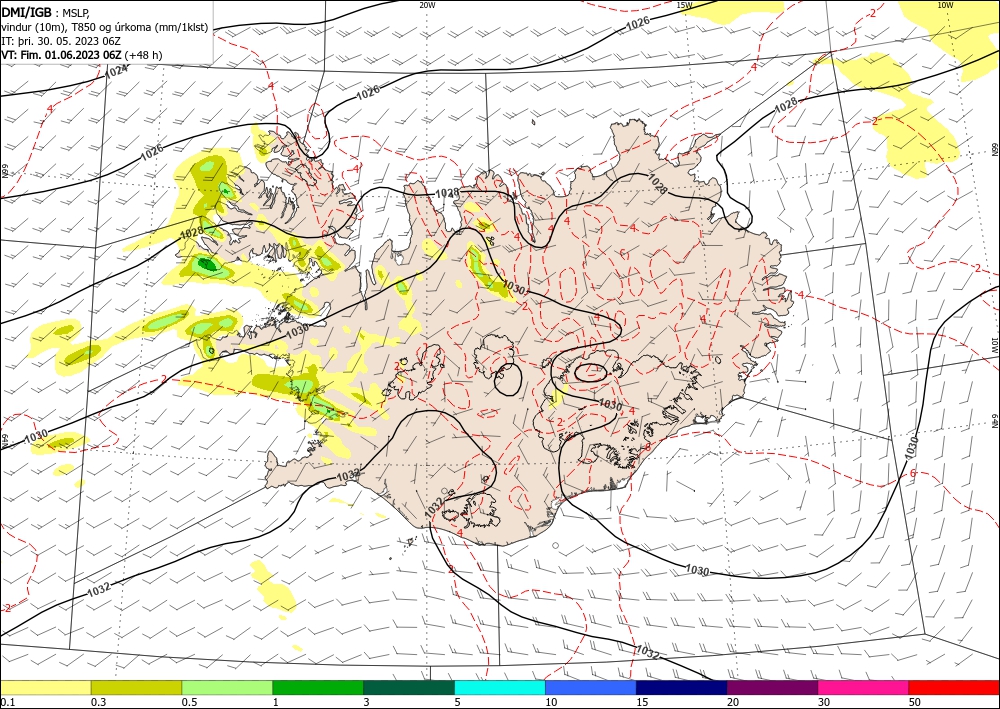The height and width of the screenshot is (709, 1000).
Task: Click the legend value 0.5
Action: (x=189, y=702)
